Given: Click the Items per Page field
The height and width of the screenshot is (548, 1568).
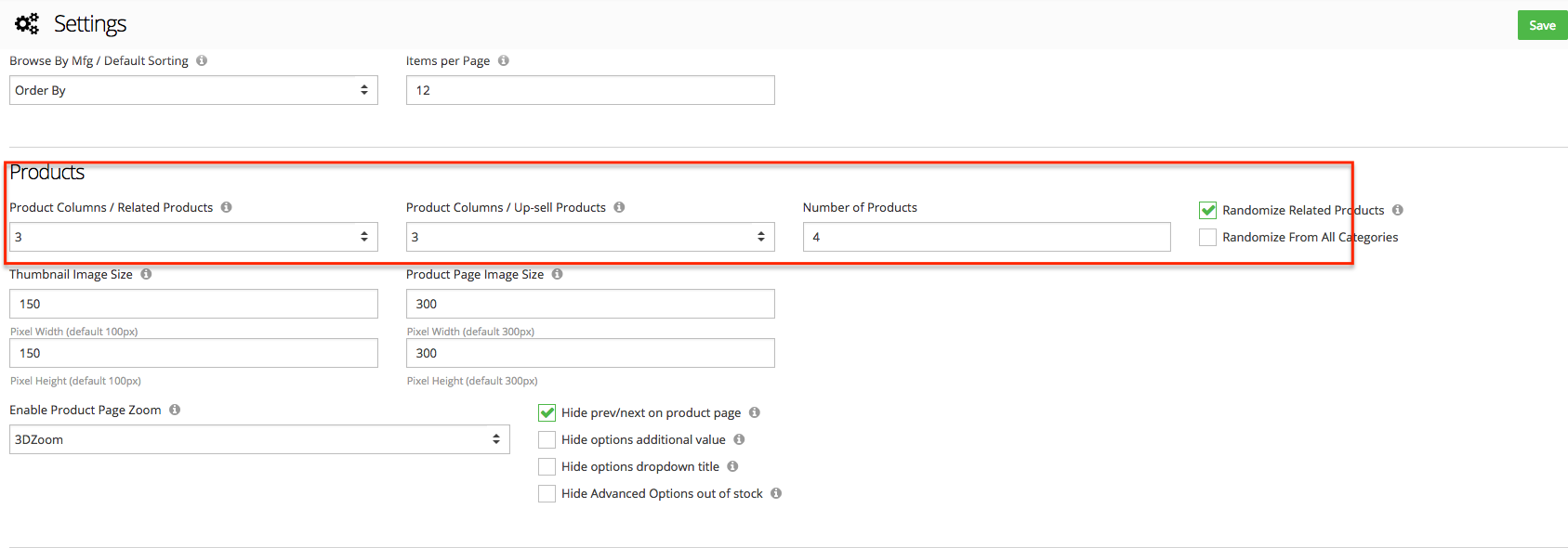Looking at the screenshot, I should point(590,90).
